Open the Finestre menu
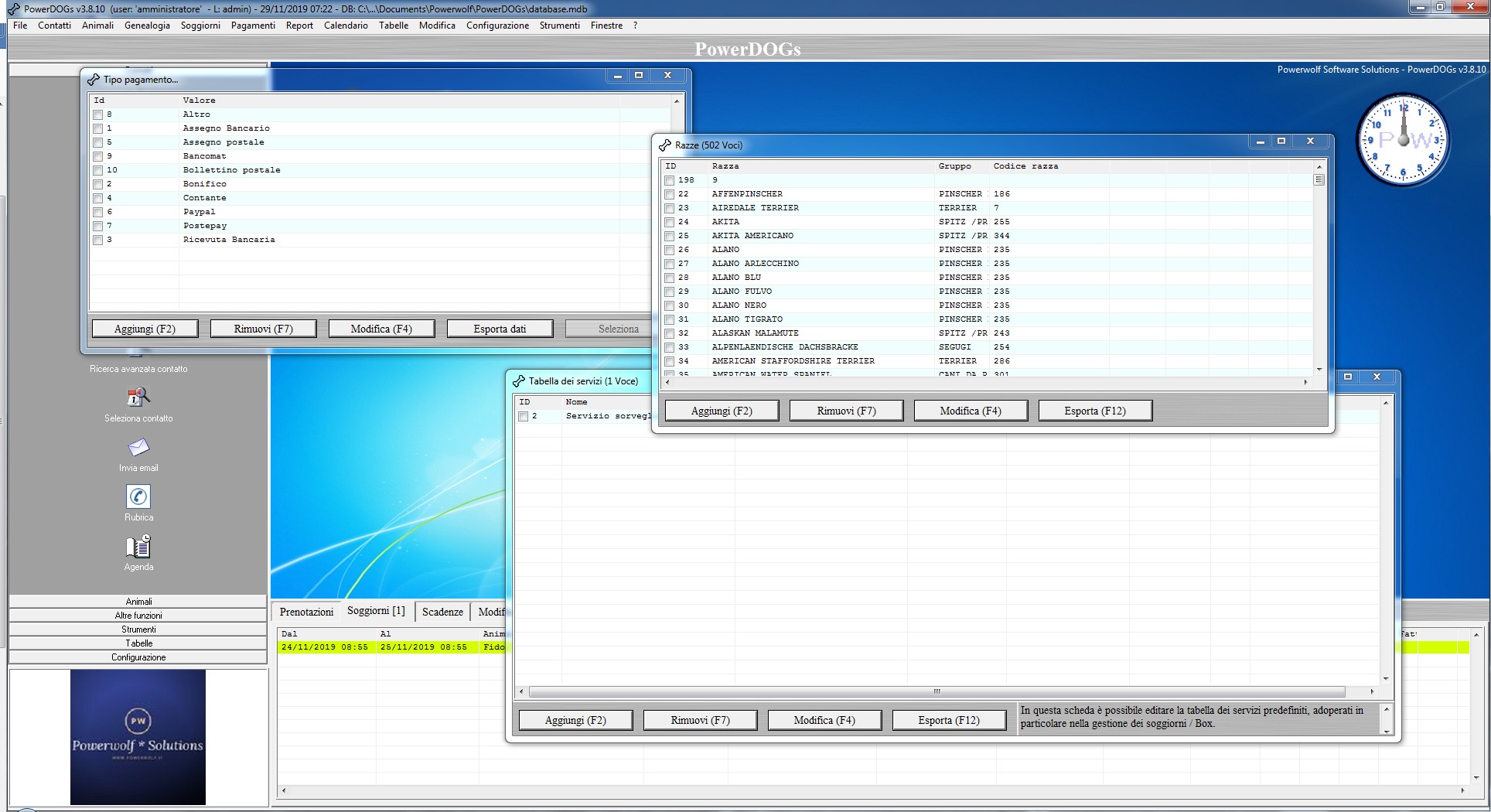The height and width of the screenshot is (812, 1491). pos(606,26)
